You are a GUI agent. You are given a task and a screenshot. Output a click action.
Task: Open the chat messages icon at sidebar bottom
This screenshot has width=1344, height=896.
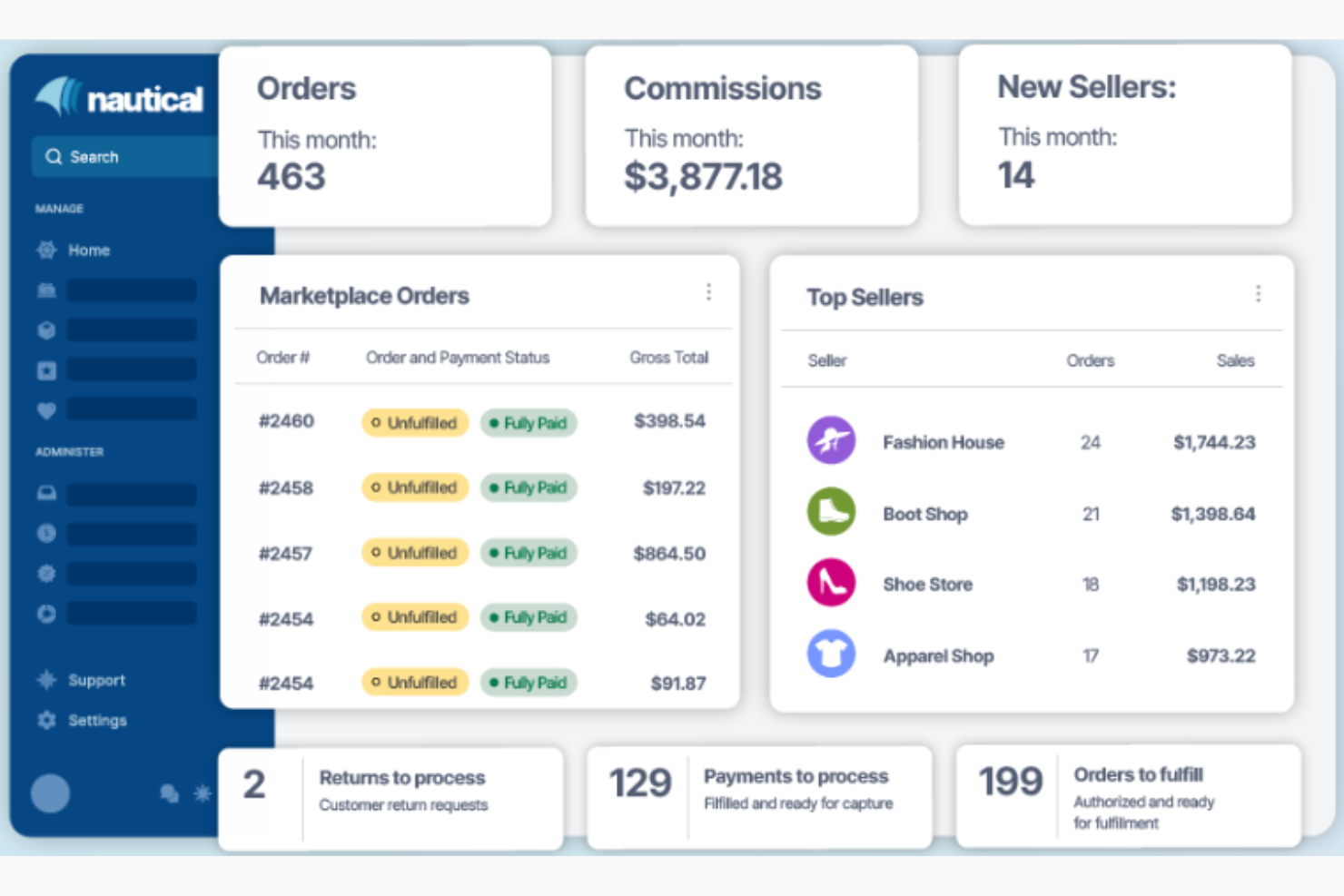pyautogui.click(x=169, y=793)
